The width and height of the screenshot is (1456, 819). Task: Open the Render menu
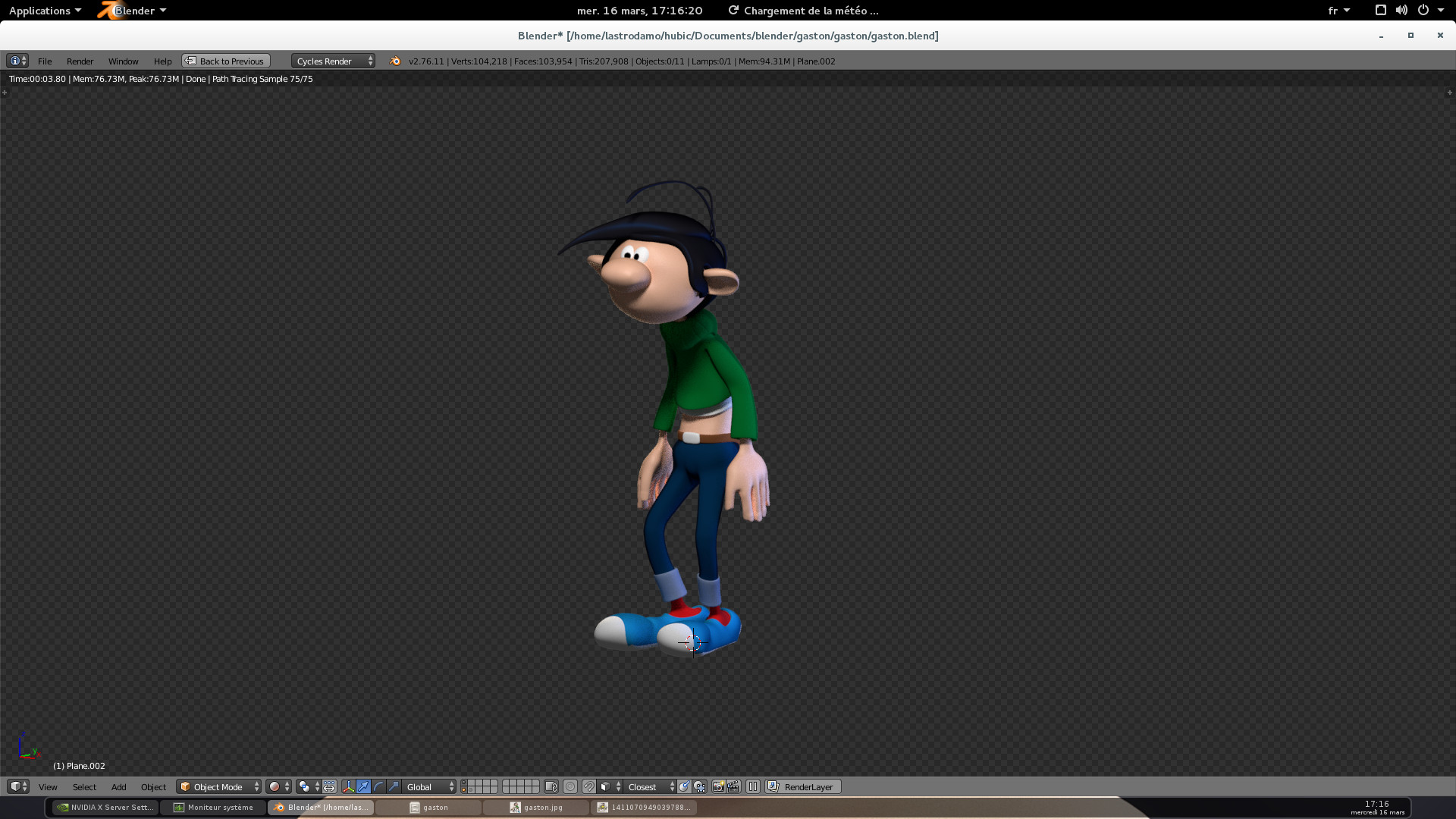pyautogui.click(x=80, y=61)
